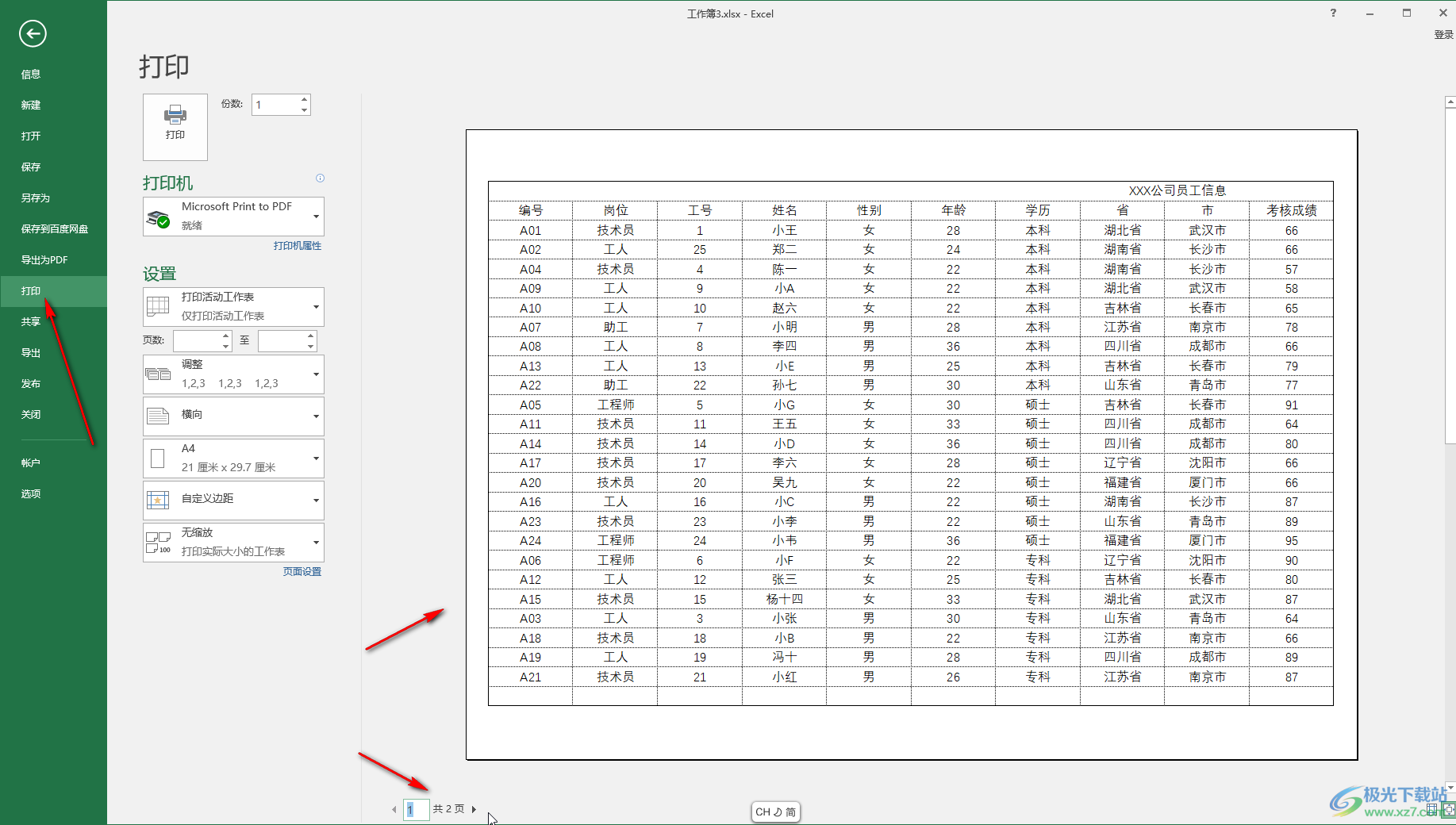Select 新建 in the backstage sidebar

[x=53, y=106]
